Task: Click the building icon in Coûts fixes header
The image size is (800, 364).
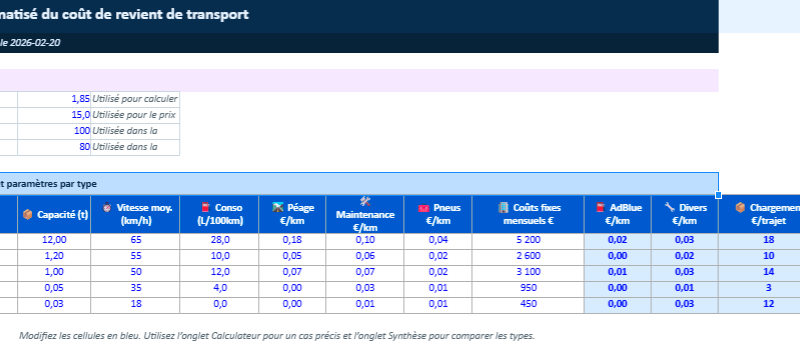Action: pyautogui.click(x=504, y=208)
